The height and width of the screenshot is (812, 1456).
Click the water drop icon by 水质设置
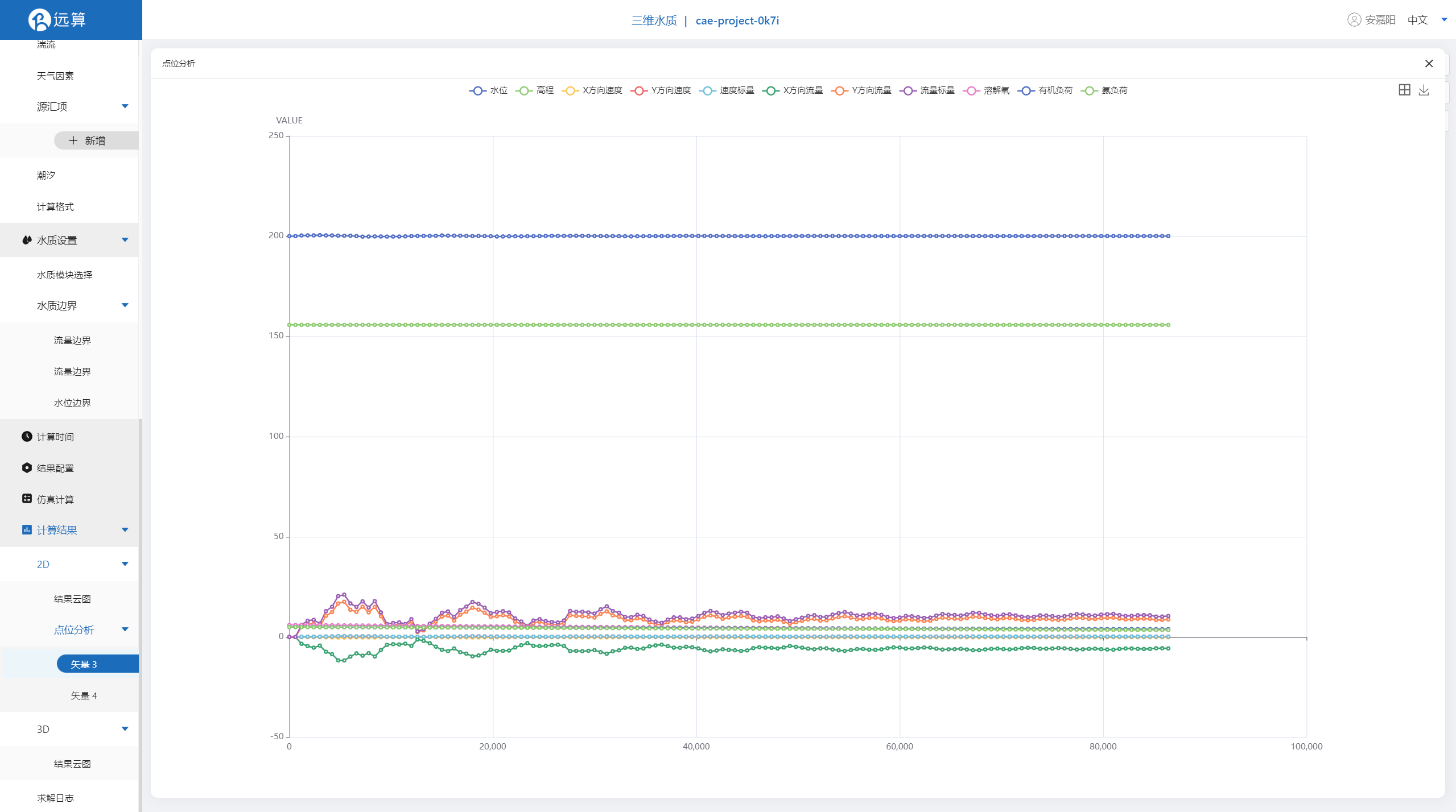point(27,240)
